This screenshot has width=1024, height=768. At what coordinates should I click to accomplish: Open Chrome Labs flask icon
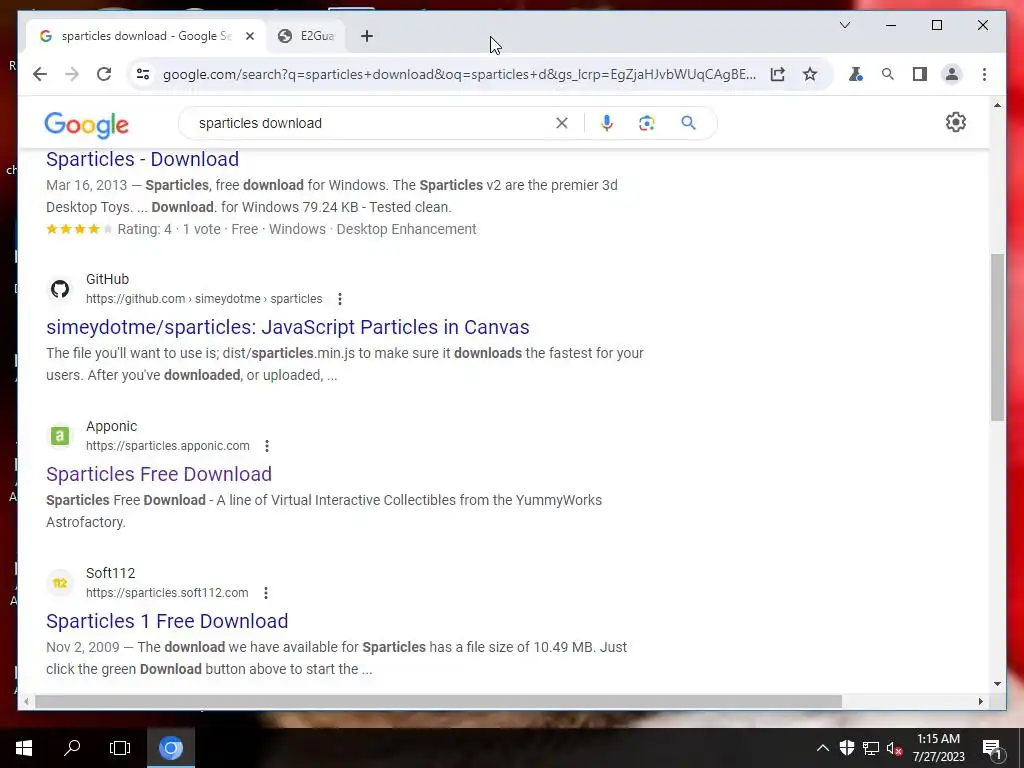click(x=856, y=74)
